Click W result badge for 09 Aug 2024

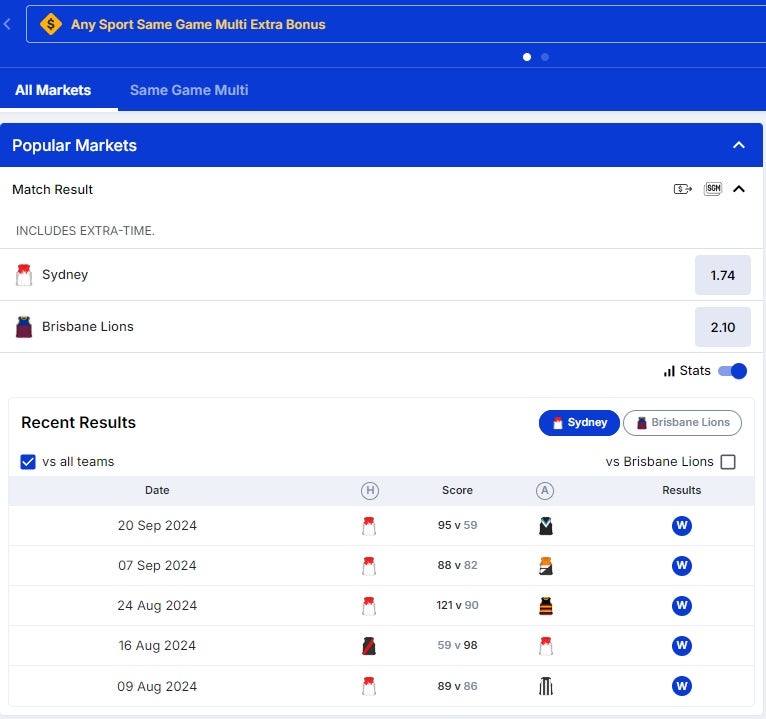[681, 686]
